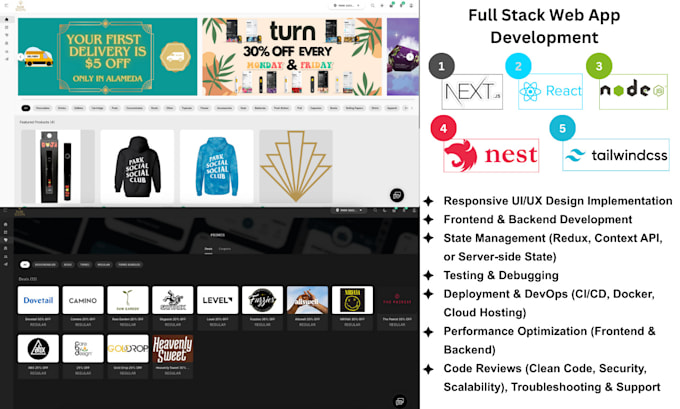Open the black triangle logo deal card

coord(38,356)
